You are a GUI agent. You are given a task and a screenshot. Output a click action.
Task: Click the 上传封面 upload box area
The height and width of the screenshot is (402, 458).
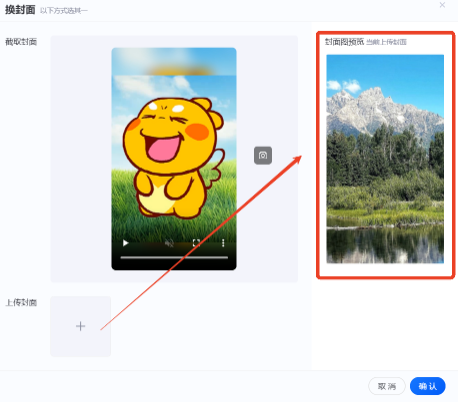click(x=81, y=326)
